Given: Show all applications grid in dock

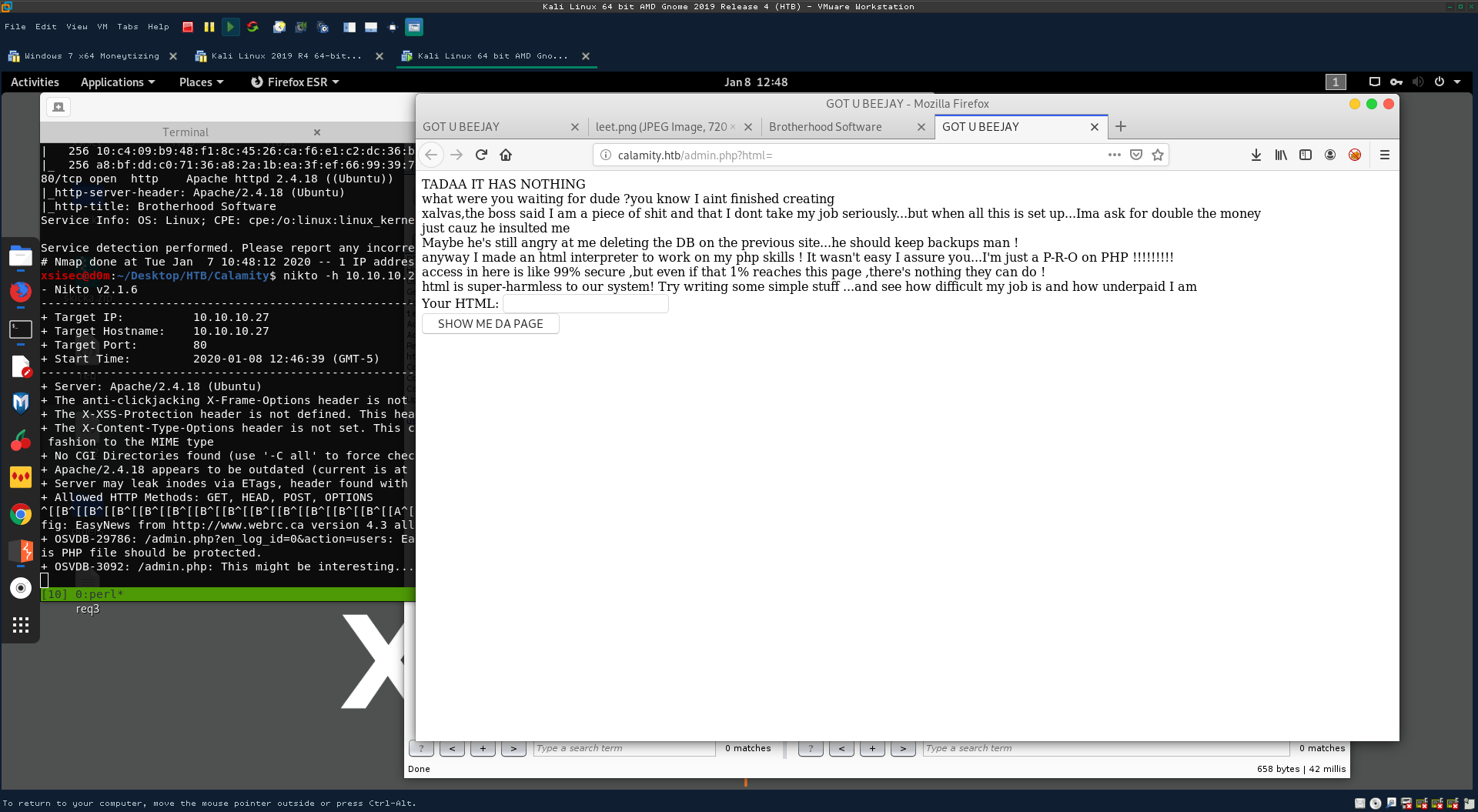Looking at the screenshot, I should (21, 625).
